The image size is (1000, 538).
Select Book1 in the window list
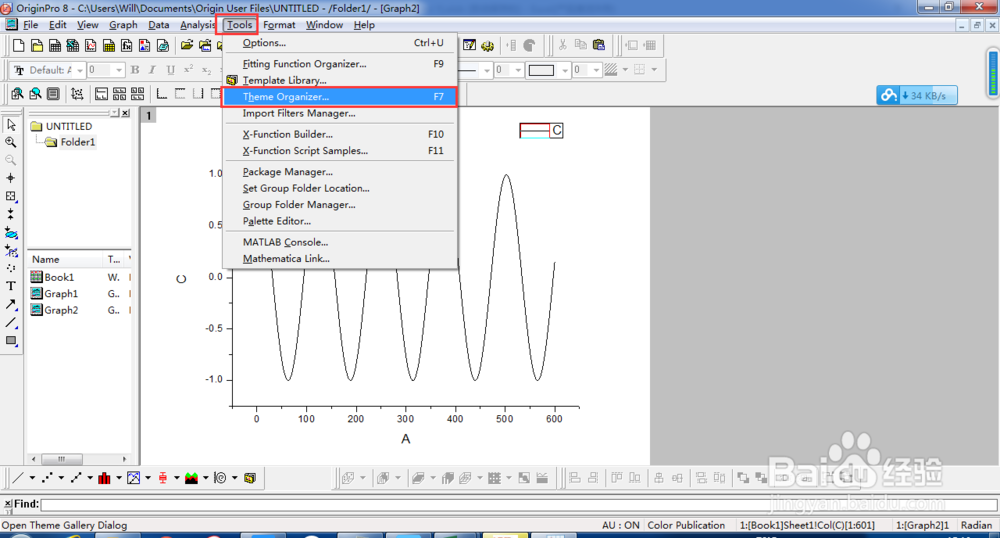click(x=52, y=277)
